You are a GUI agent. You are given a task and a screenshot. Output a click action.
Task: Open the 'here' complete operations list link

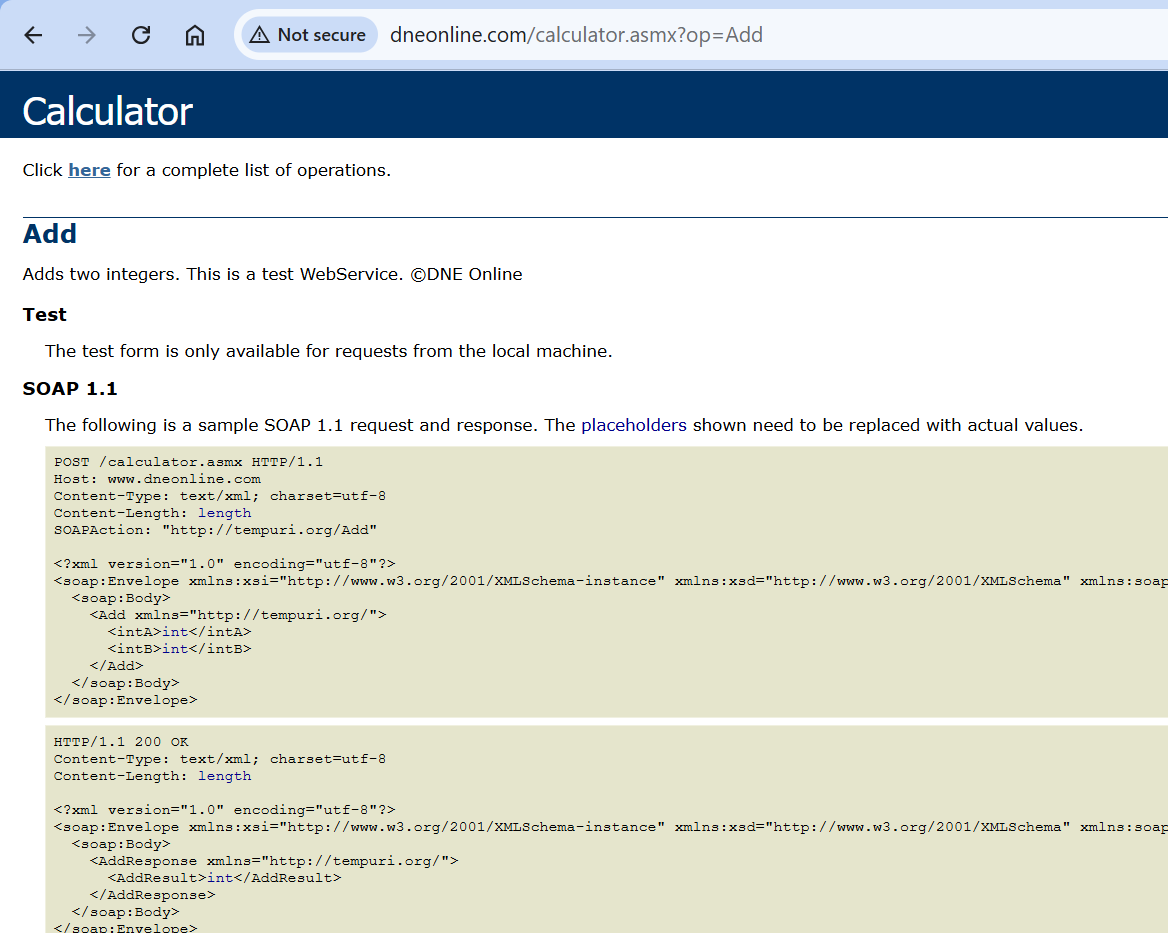(x=89, y=170)
